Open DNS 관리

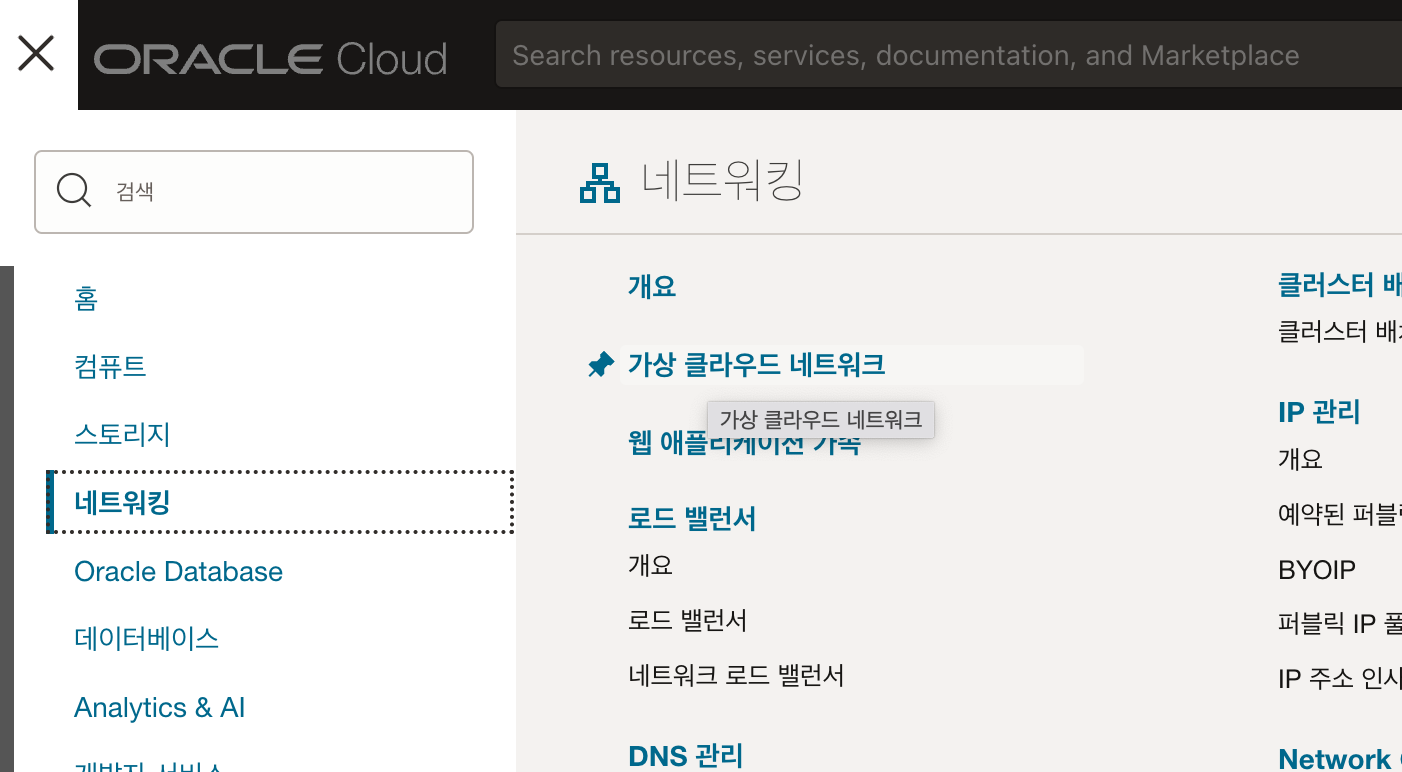(x=685, y=755)
